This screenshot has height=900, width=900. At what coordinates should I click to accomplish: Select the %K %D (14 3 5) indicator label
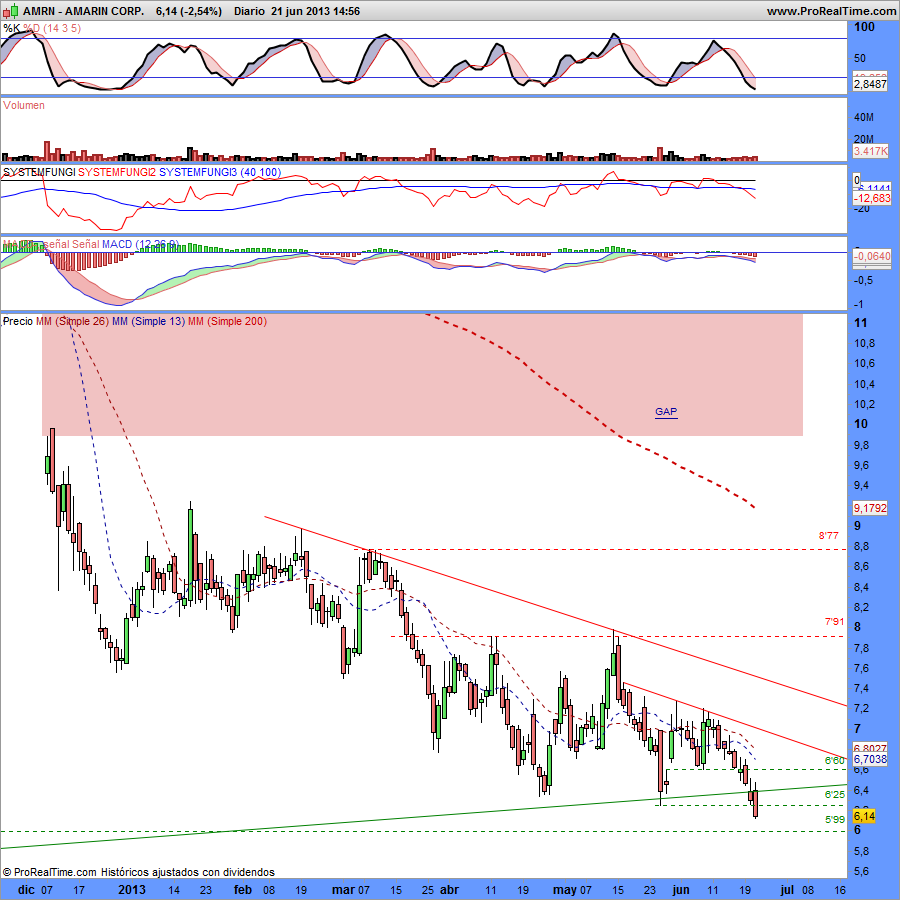click(42, 28)
